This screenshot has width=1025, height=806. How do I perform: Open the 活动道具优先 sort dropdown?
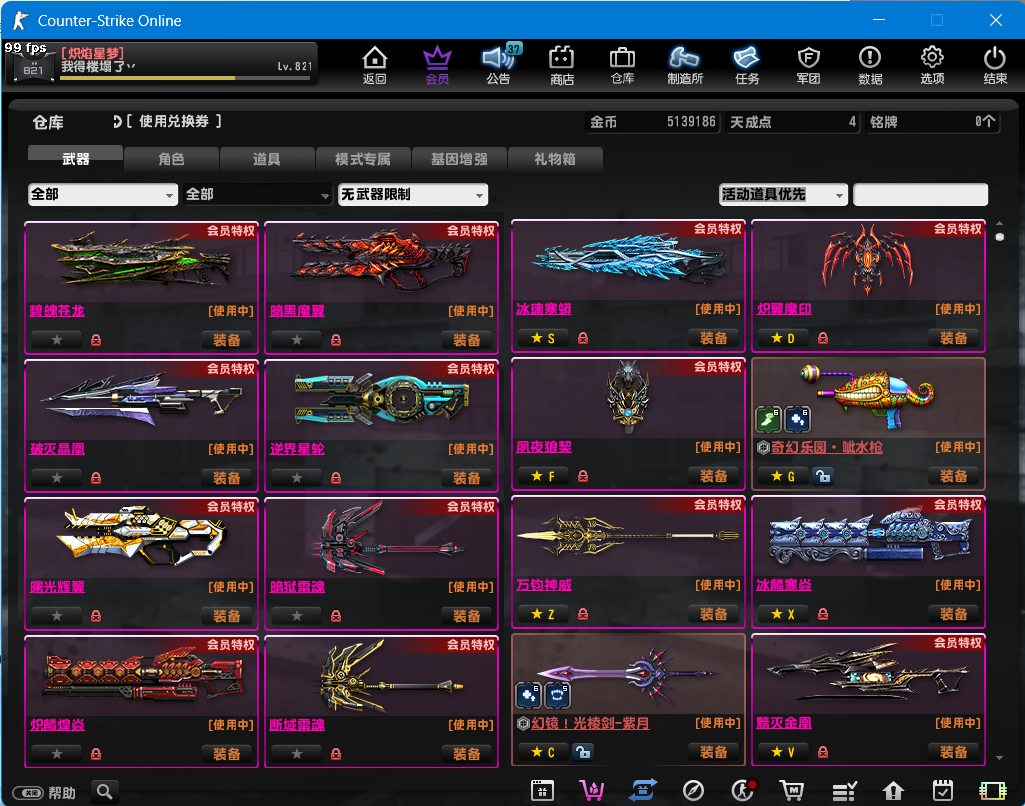coord(783,194)
